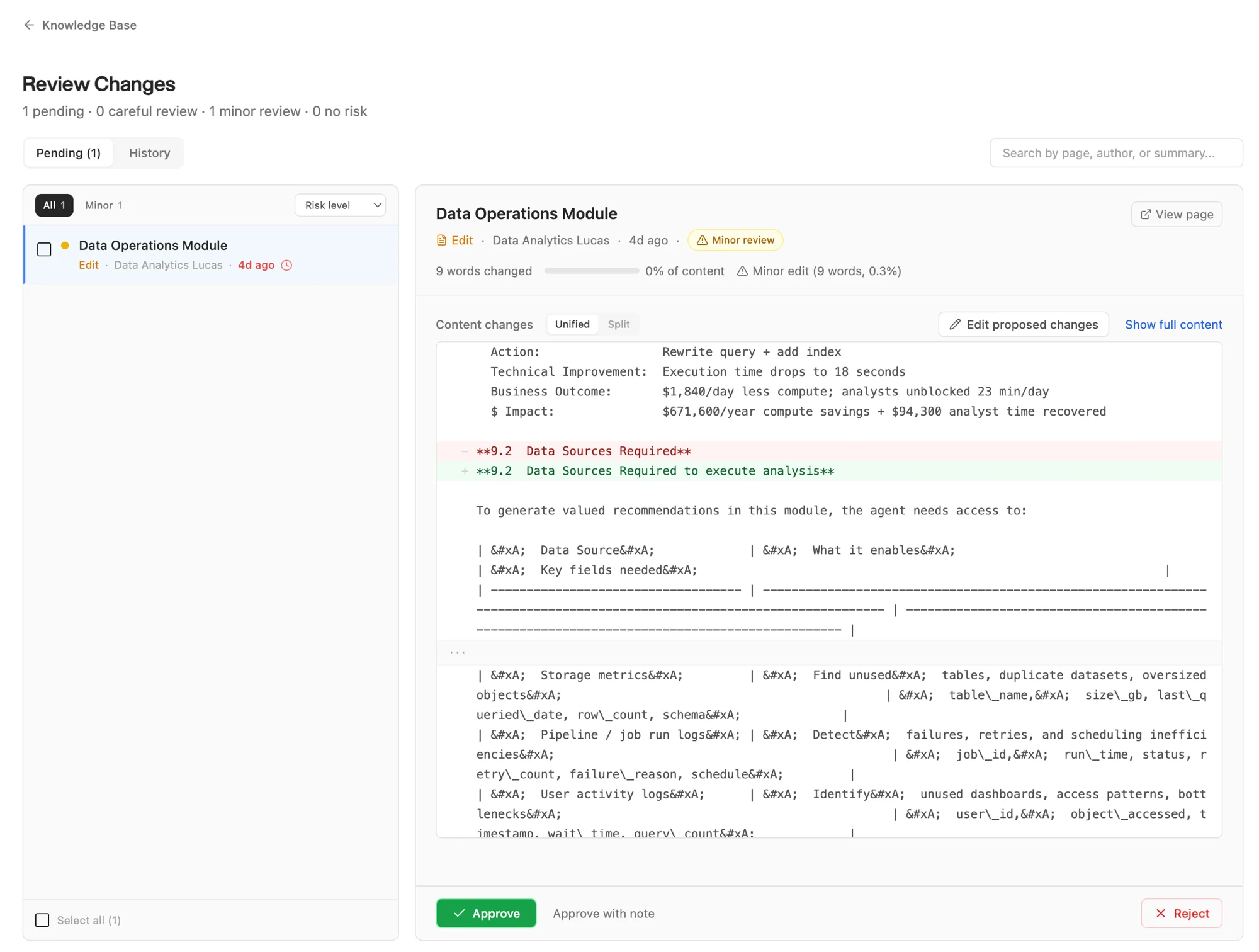The image size is (1259, 952).
Task: Click the external link icon in View page
Action: click(x=1145, y=214)
